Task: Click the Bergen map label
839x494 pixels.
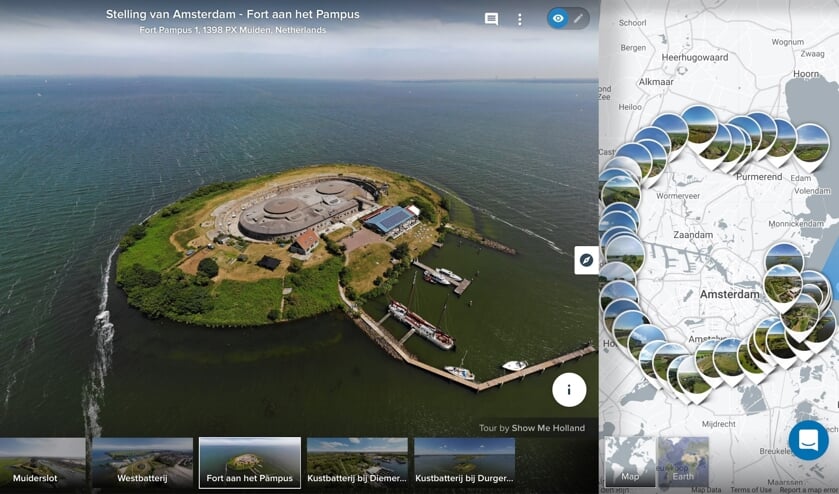Action: point(633,48)
